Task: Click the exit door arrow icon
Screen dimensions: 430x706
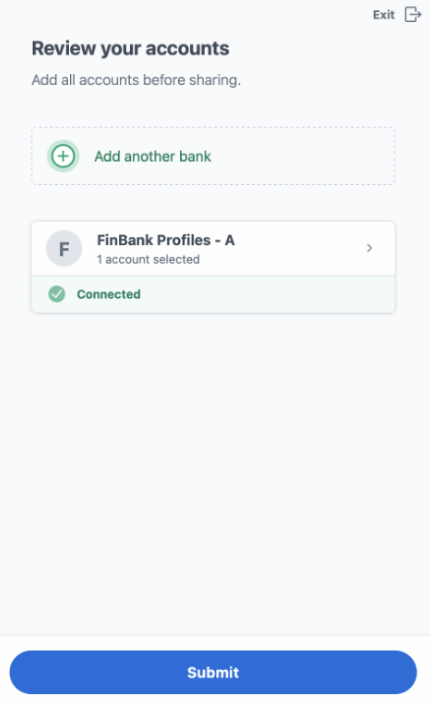Action: click(412, 14)
